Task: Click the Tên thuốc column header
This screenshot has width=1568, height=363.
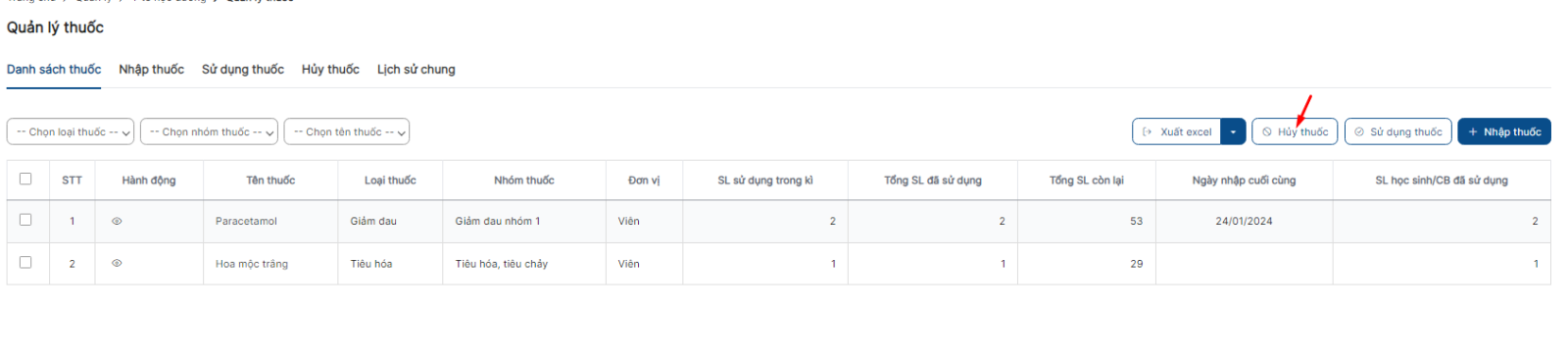Action: coord(270,181)
